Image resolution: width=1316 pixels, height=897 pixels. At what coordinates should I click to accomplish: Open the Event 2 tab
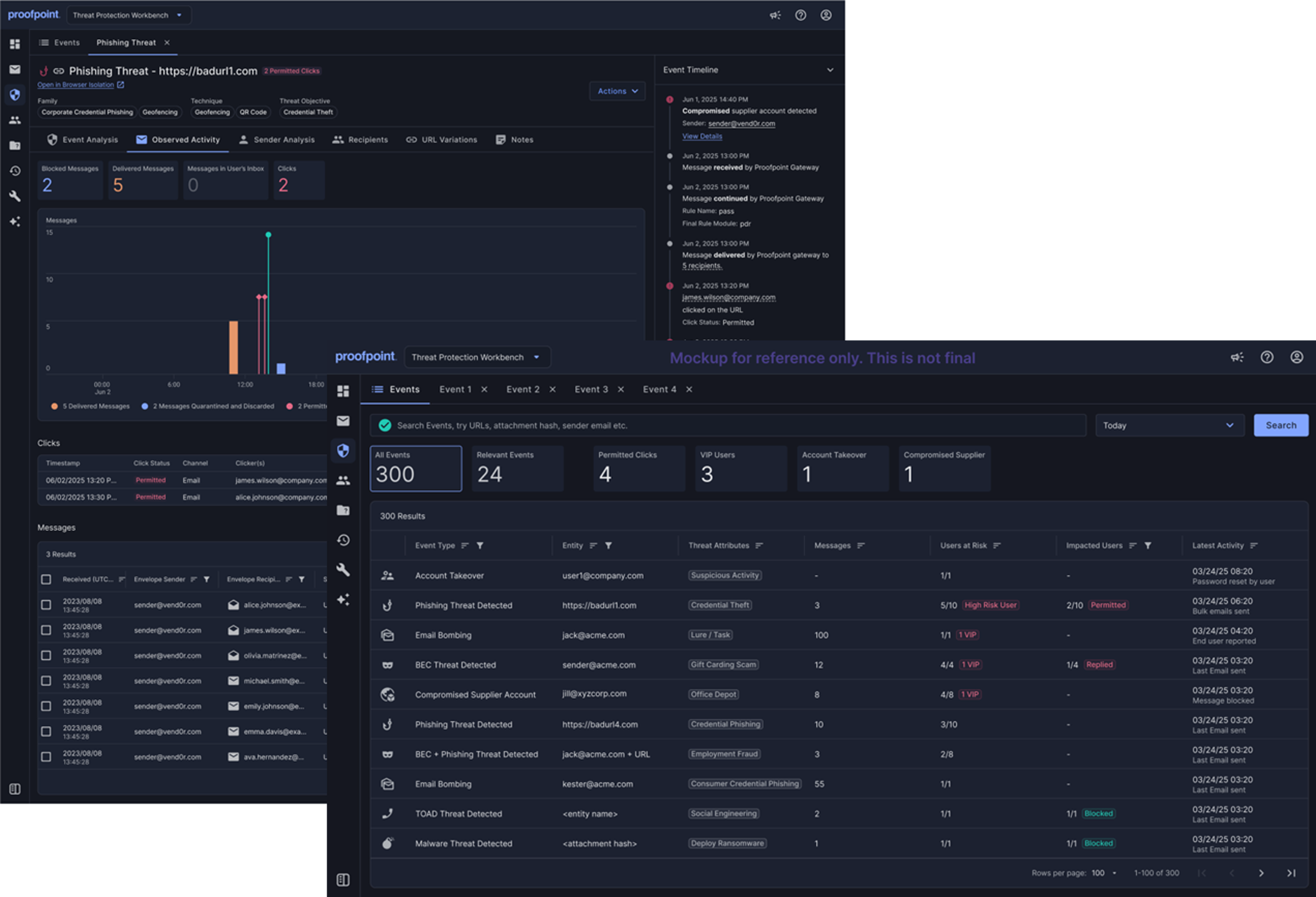523,389
